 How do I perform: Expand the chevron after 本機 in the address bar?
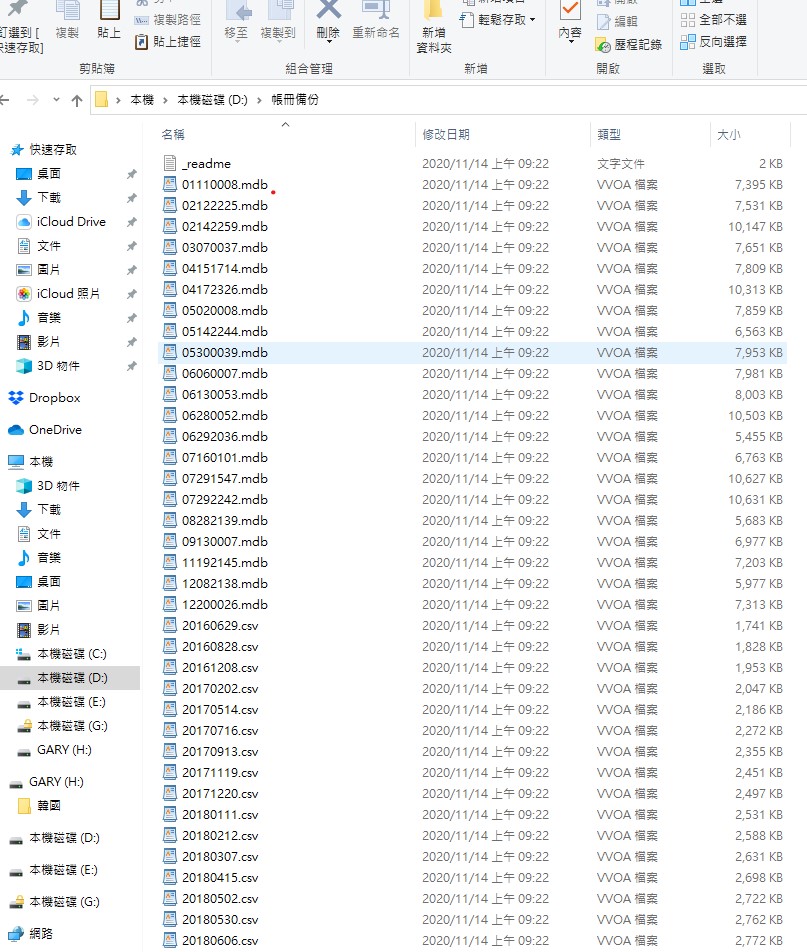(x=165, y=100)
